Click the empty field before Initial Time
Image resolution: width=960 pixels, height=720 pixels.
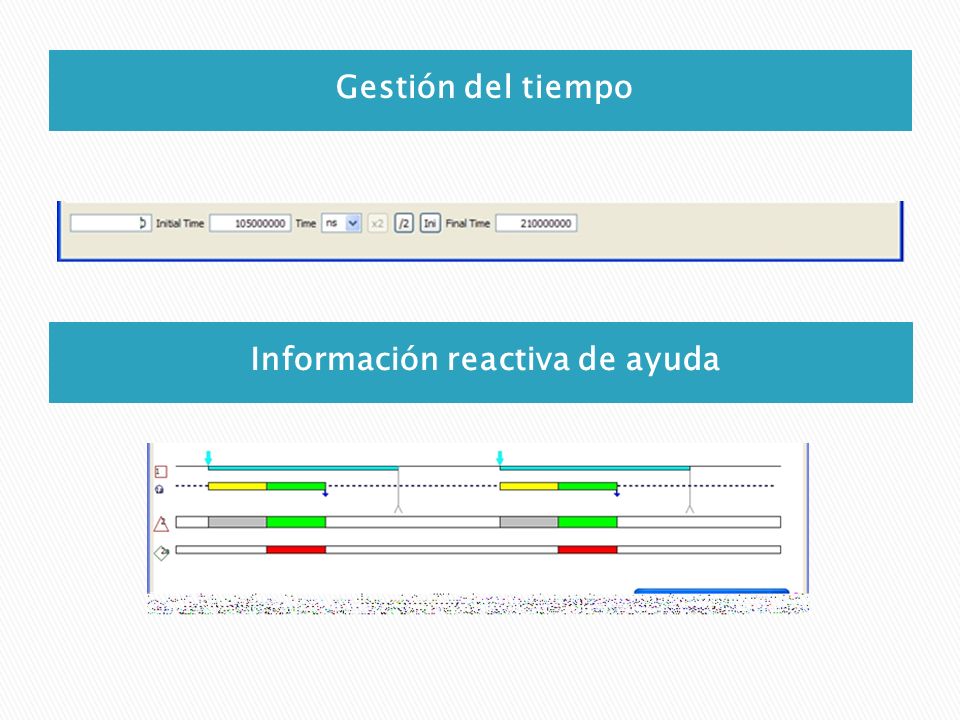tap(111, 223)
